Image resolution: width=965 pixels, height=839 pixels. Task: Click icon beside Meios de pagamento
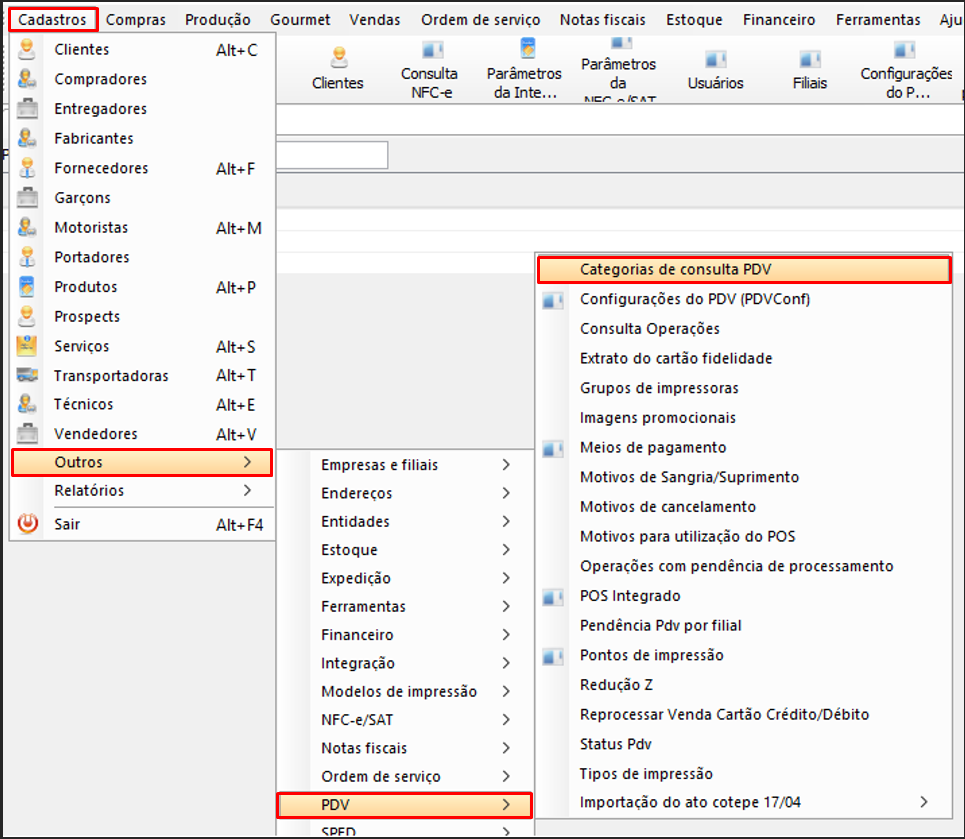(x=553, y=449)
